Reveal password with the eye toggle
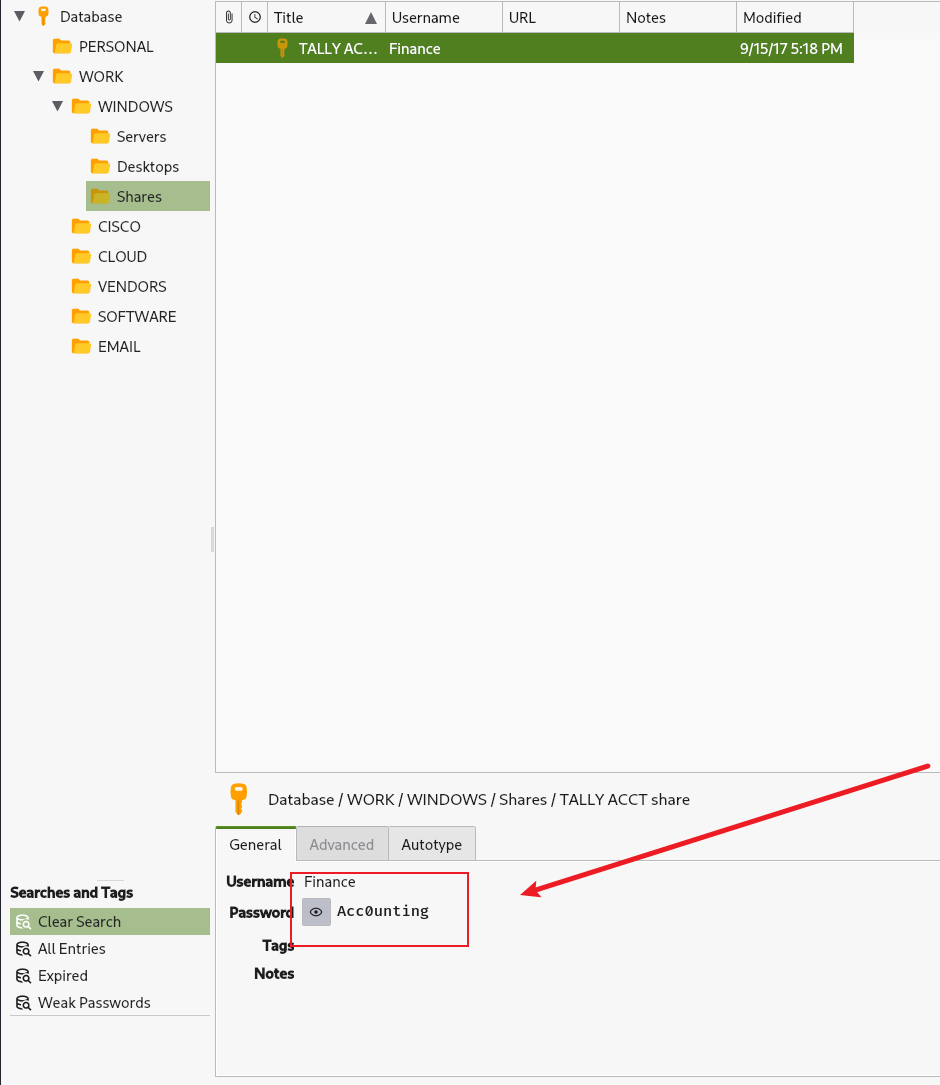The image size is (940, 1085). pos(316,912)
